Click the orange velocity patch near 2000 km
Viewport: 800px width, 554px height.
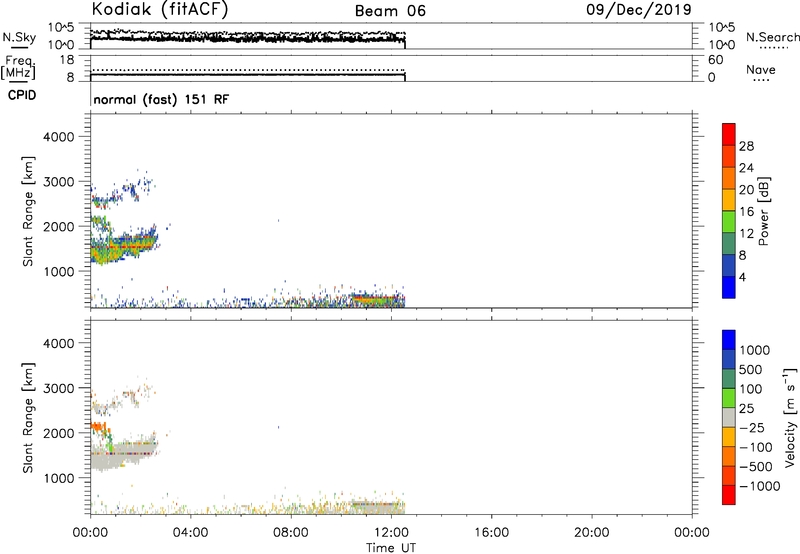(97, 425)
